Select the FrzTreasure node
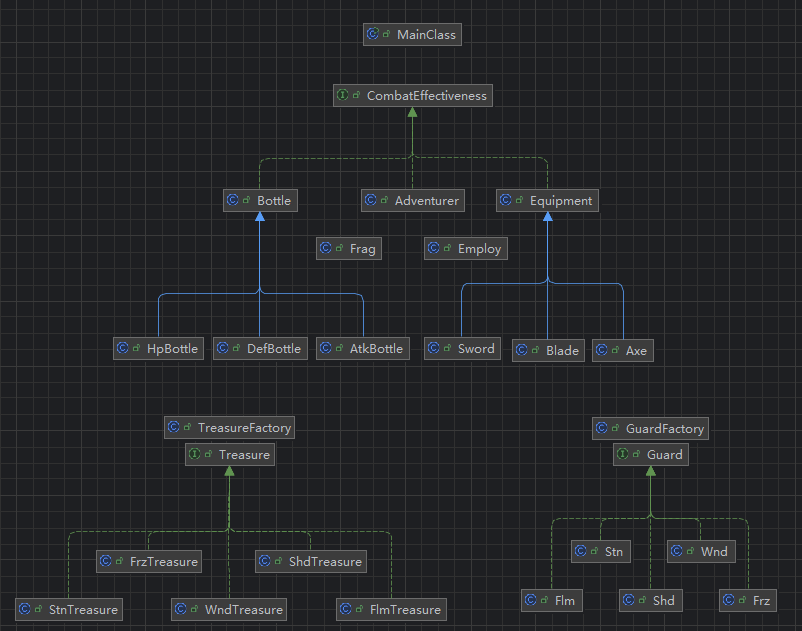The width and height of the screenshot is (802, 631). (150, 561)
